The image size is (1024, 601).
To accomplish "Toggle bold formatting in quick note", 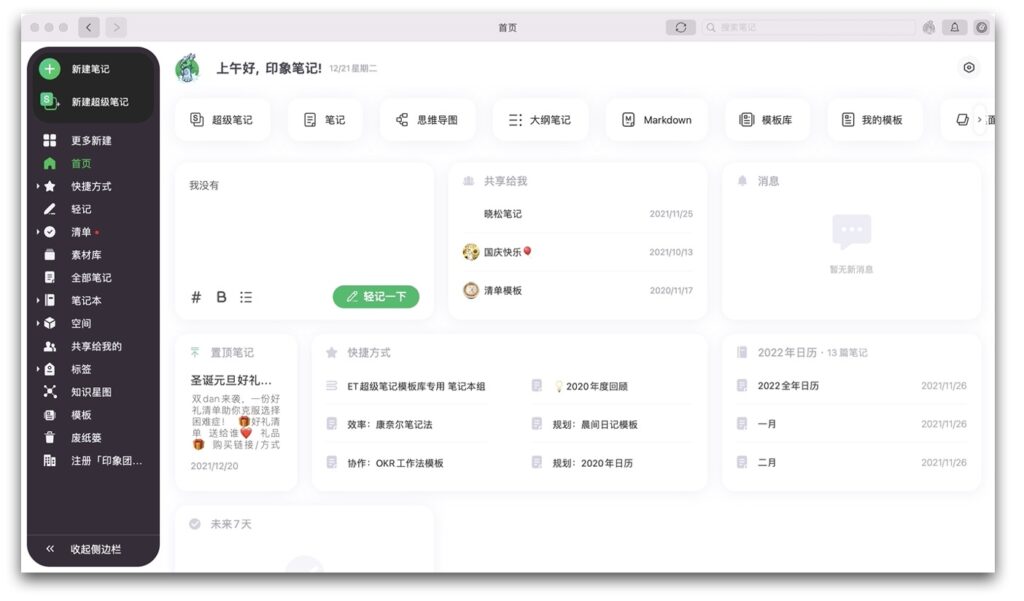I will (221, 297).
